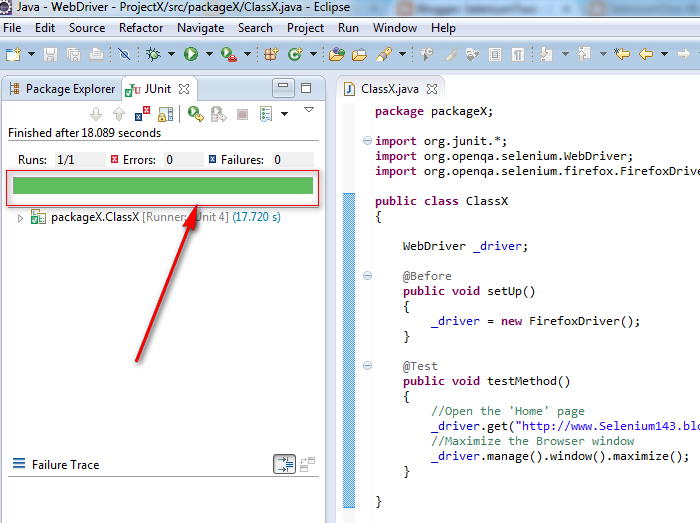Open the Refactor menu
Viewport: 700px width, 523px height.
[141, 28]
